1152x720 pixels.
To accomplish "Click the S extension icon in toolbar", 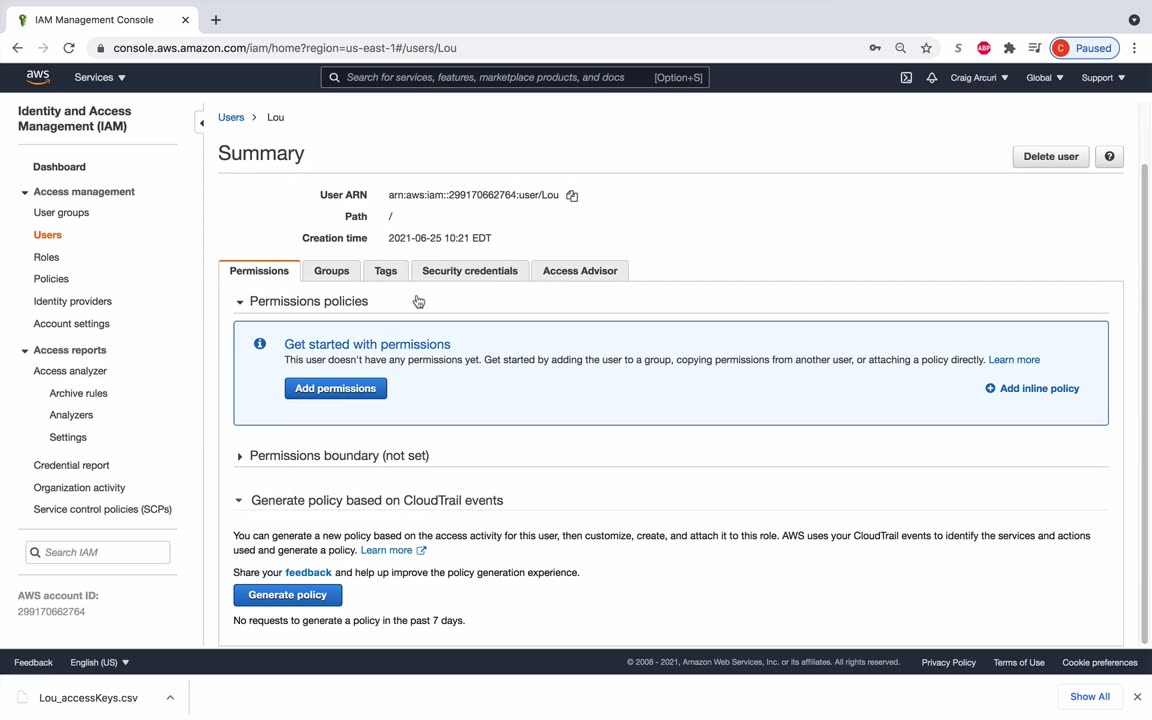I will (957, 48).
